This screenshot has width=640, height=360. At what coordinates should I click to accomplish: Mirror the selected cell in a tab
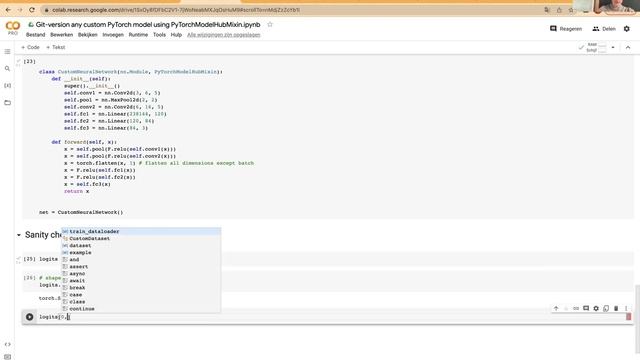click(606, 309)
